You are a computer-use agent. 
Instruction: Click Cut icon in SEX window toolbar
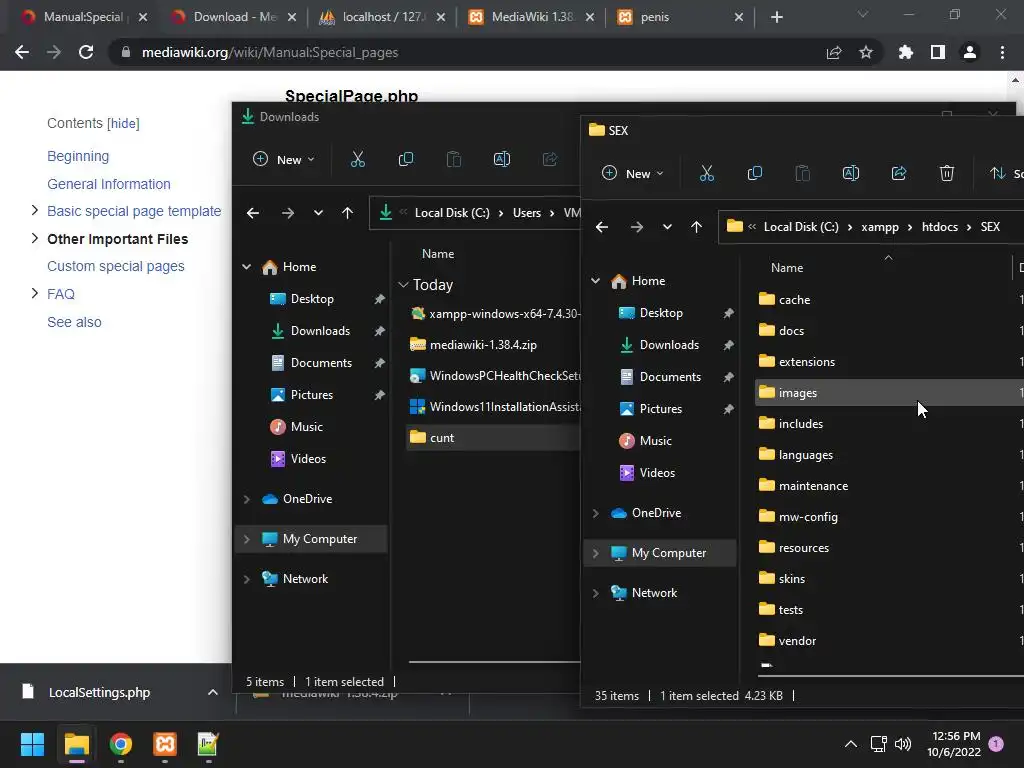(707, 173)
